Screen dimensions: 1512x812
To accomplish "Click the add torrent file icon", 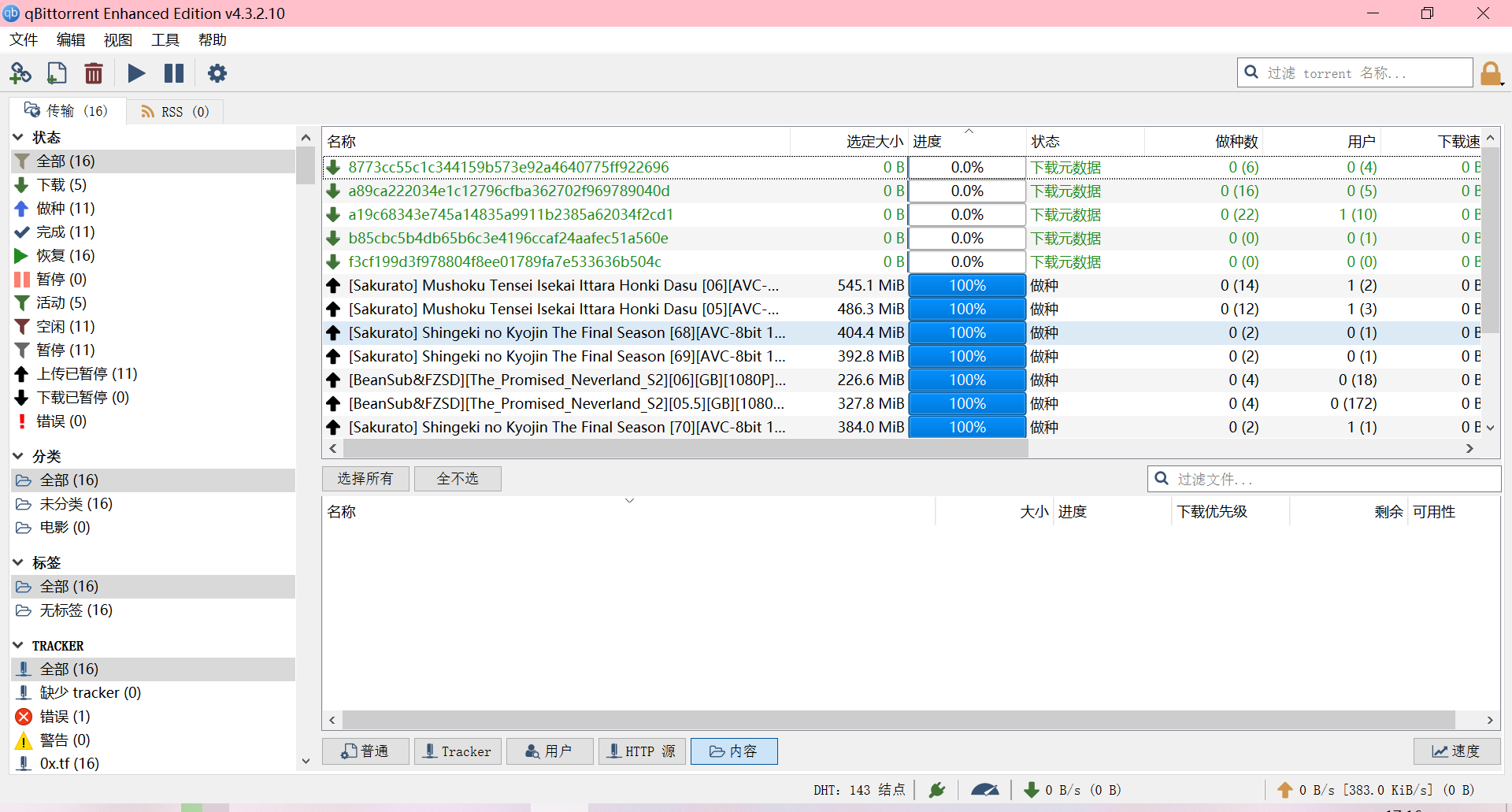I will 57,73.
